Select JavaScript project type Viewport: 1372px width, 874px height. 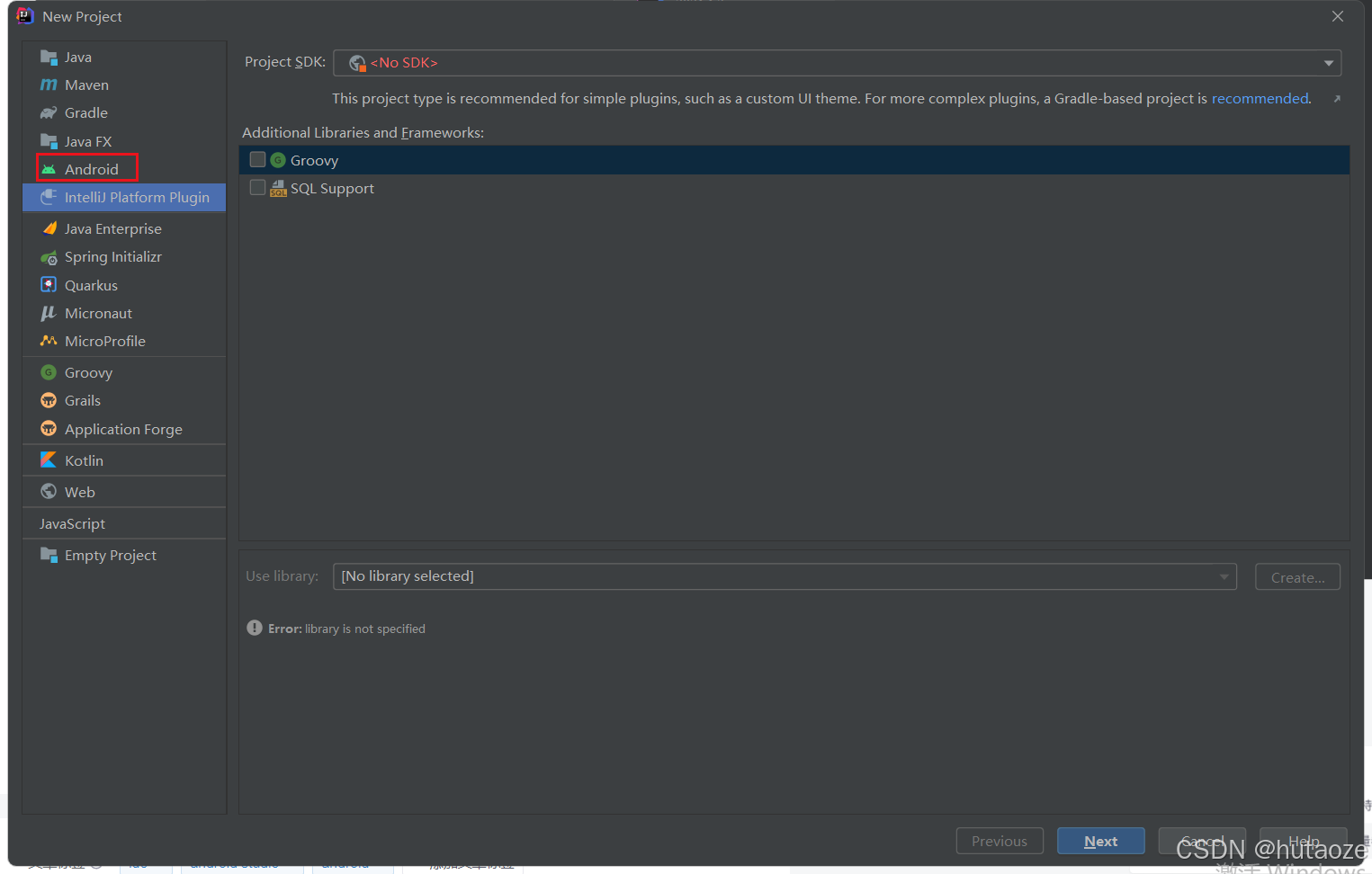click(124, 523)
